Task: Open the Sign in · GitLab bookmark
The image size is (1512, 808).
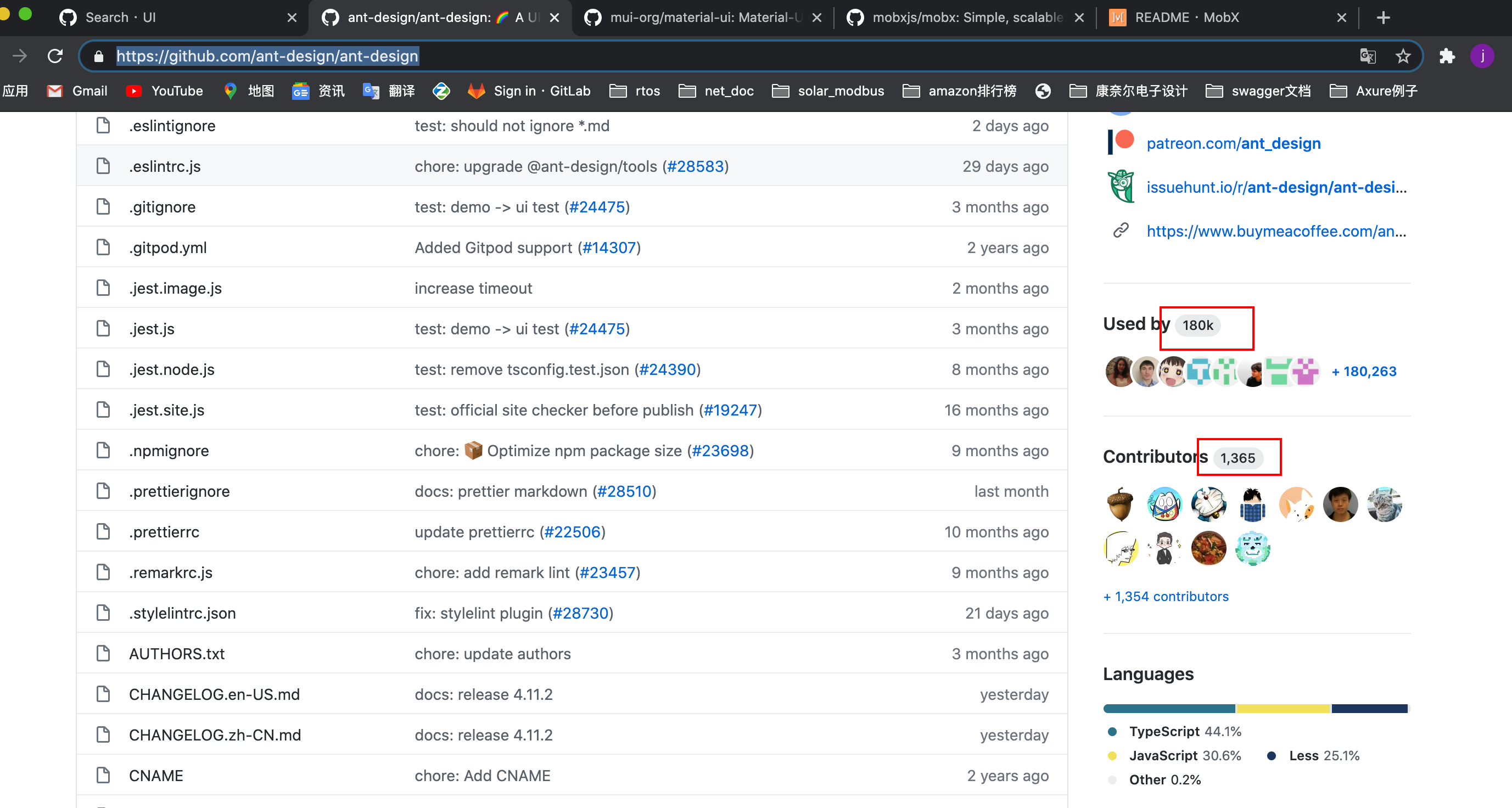Action: point(529,91)
